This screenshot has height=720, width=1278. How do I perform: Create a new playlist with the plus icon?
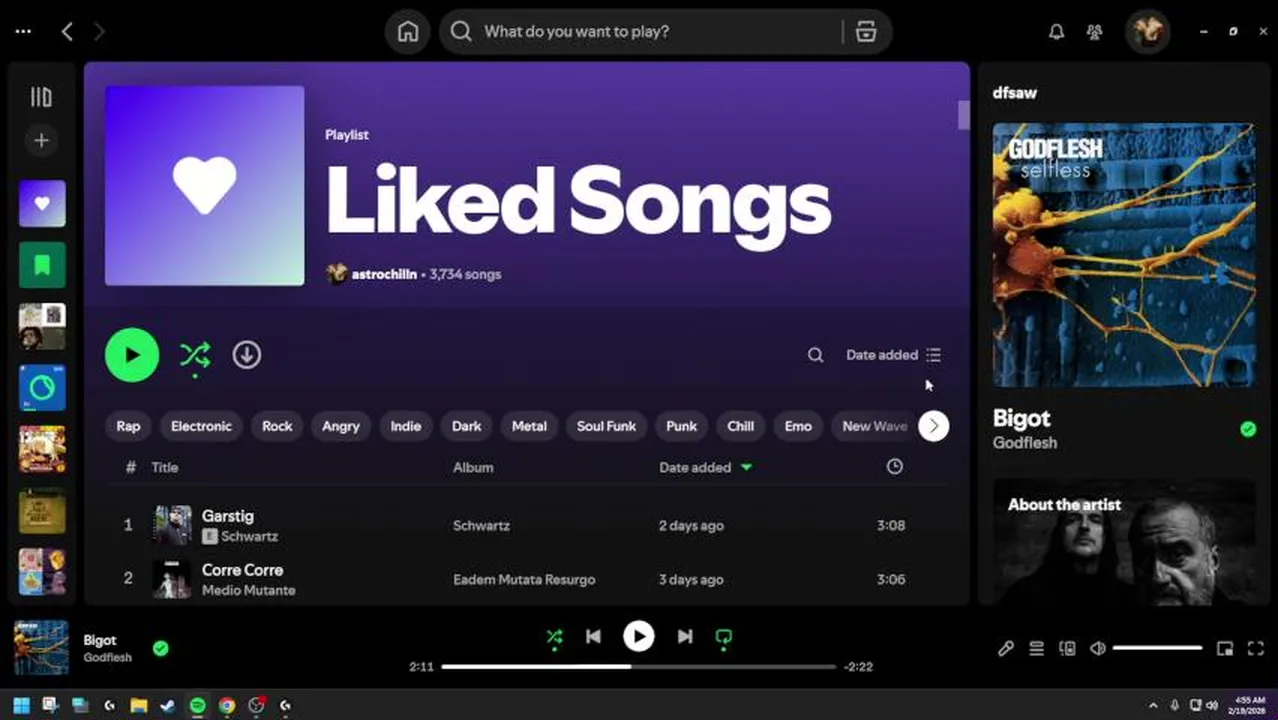[41, 141]
